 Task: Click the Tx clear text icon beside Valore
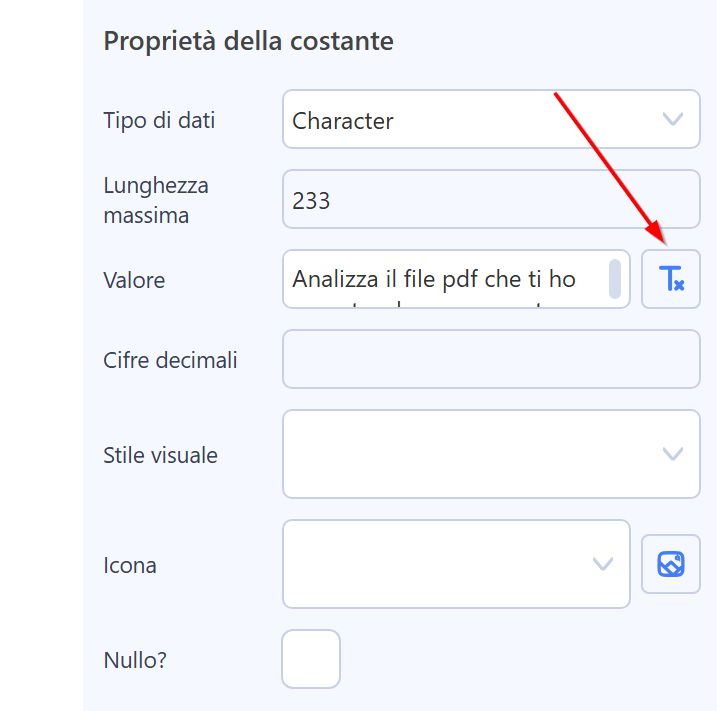(x=671, y=279)
